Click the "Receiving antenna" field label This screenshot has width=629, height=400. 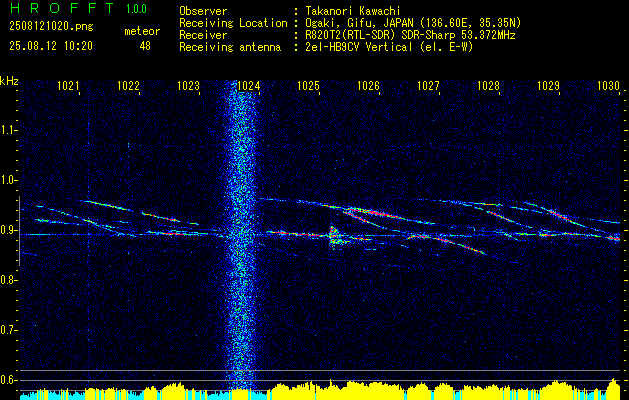(x=230, y=47)
